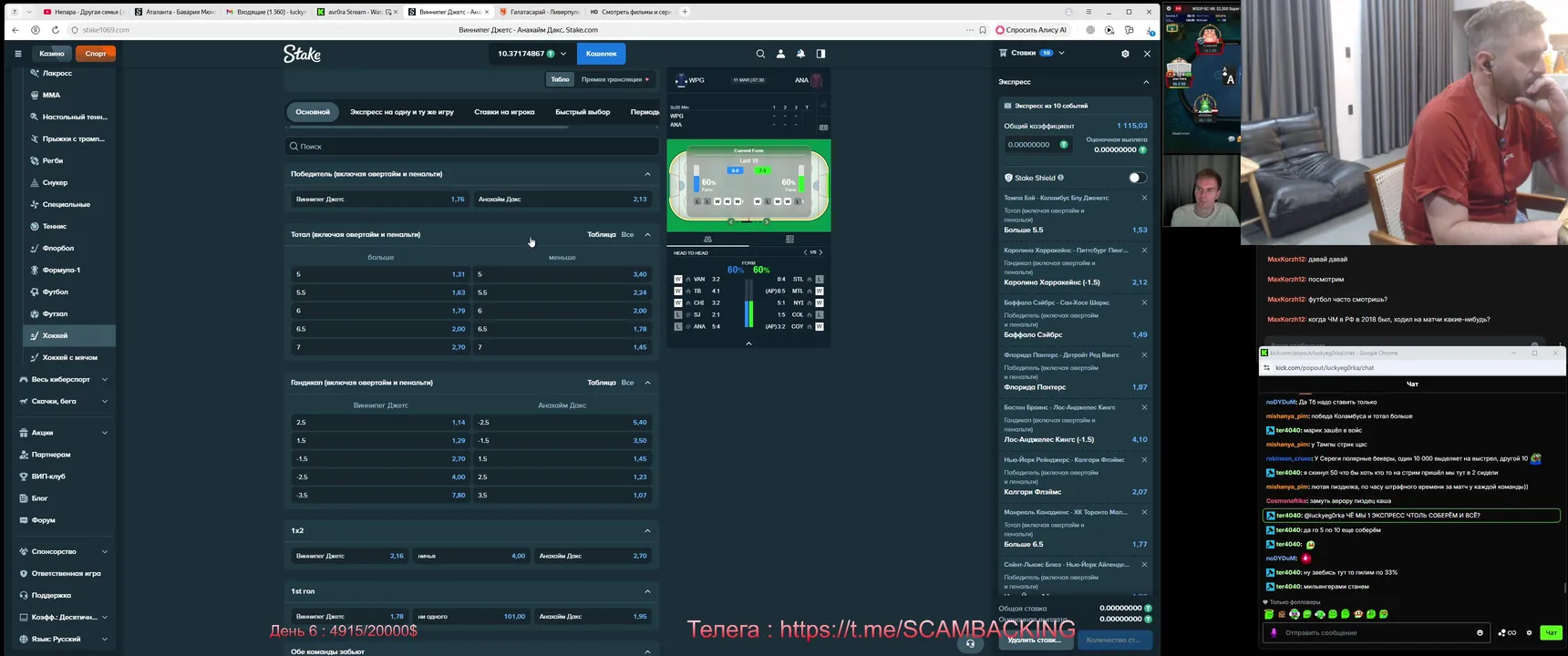The width and height of the screenshot is (1568, 656).
Task: Remove Tampa Bay – Columbus bet from slip
Action: tap(1144, 198)
